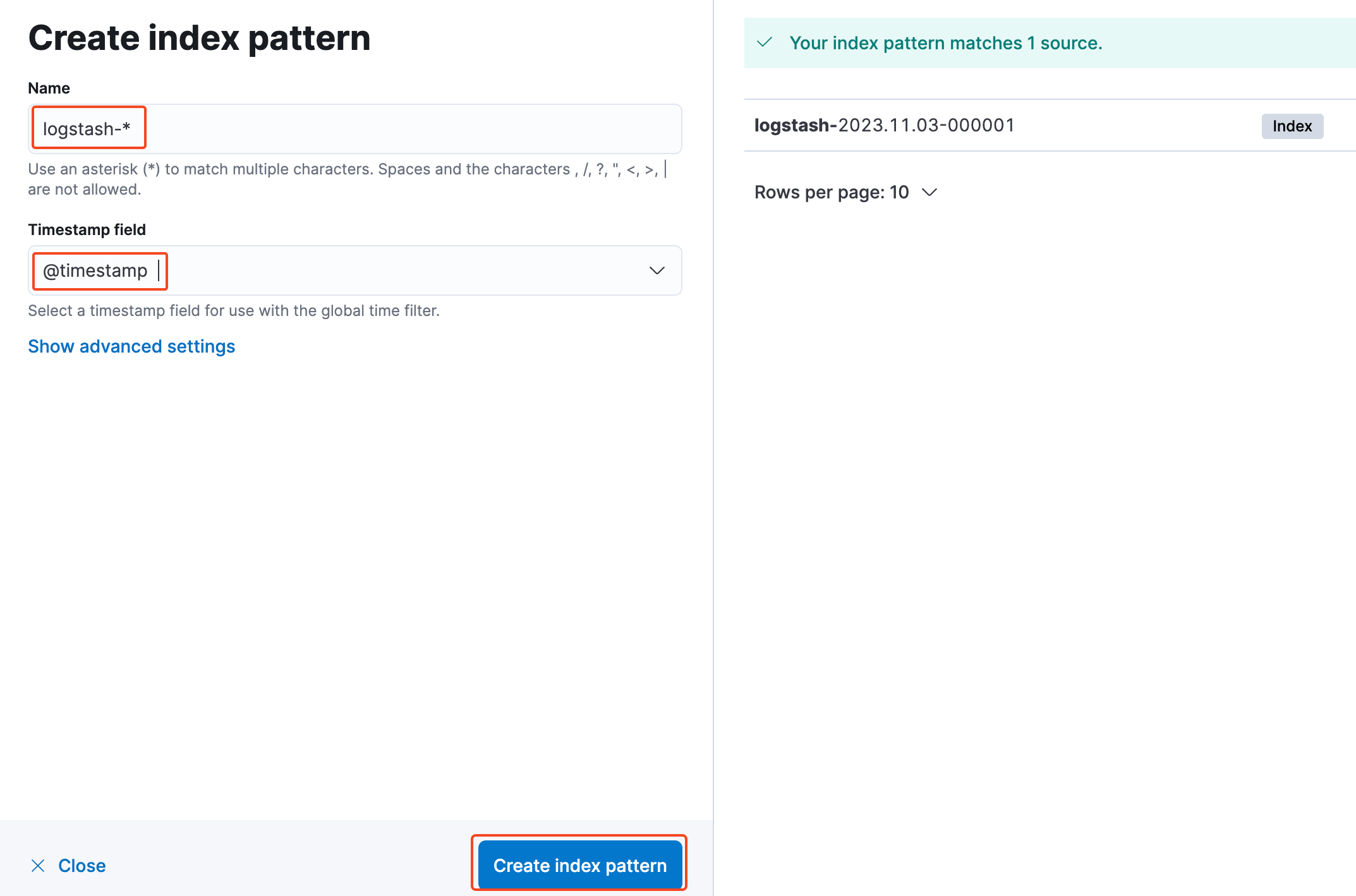Click the Timestamp field label
Image resolution: width=1356 pixels, height=896 pixels.
(87, 229)
